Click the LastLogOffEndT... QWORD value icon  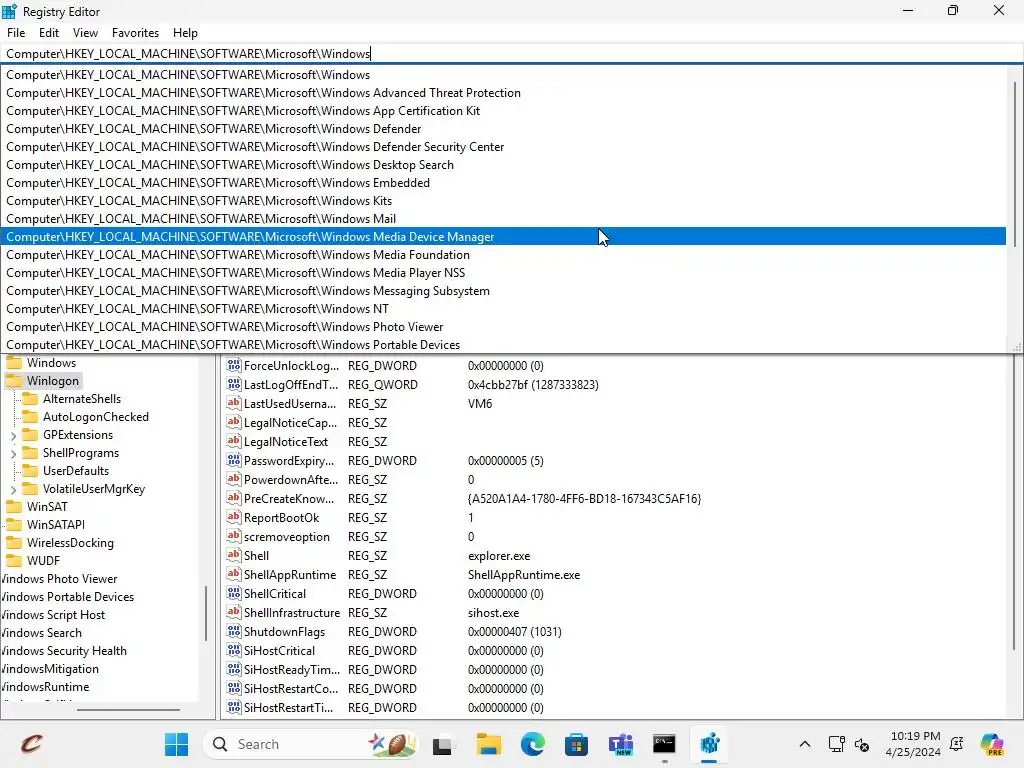click(234, 385)
